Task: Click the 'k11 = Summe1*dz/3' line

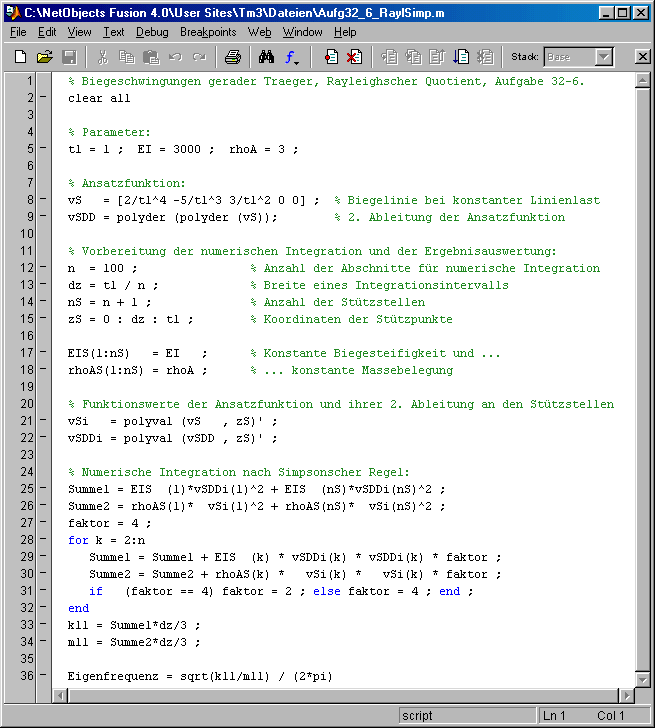Action: (134, 625)
